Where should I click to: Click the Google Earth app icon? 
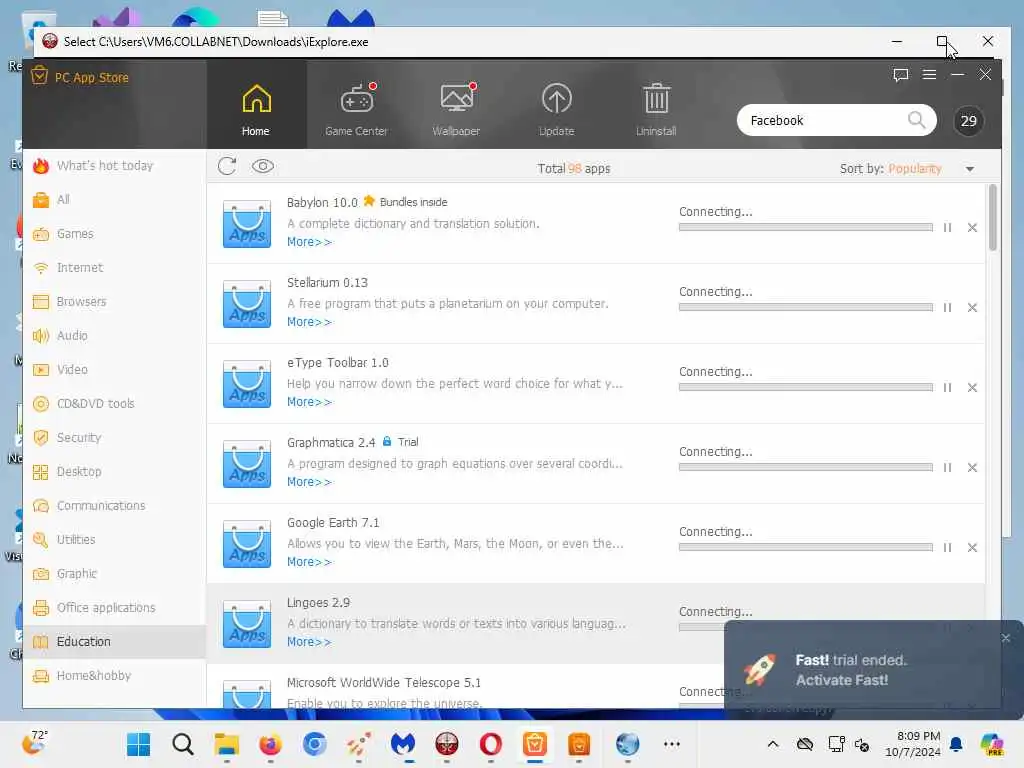(247, 544)
